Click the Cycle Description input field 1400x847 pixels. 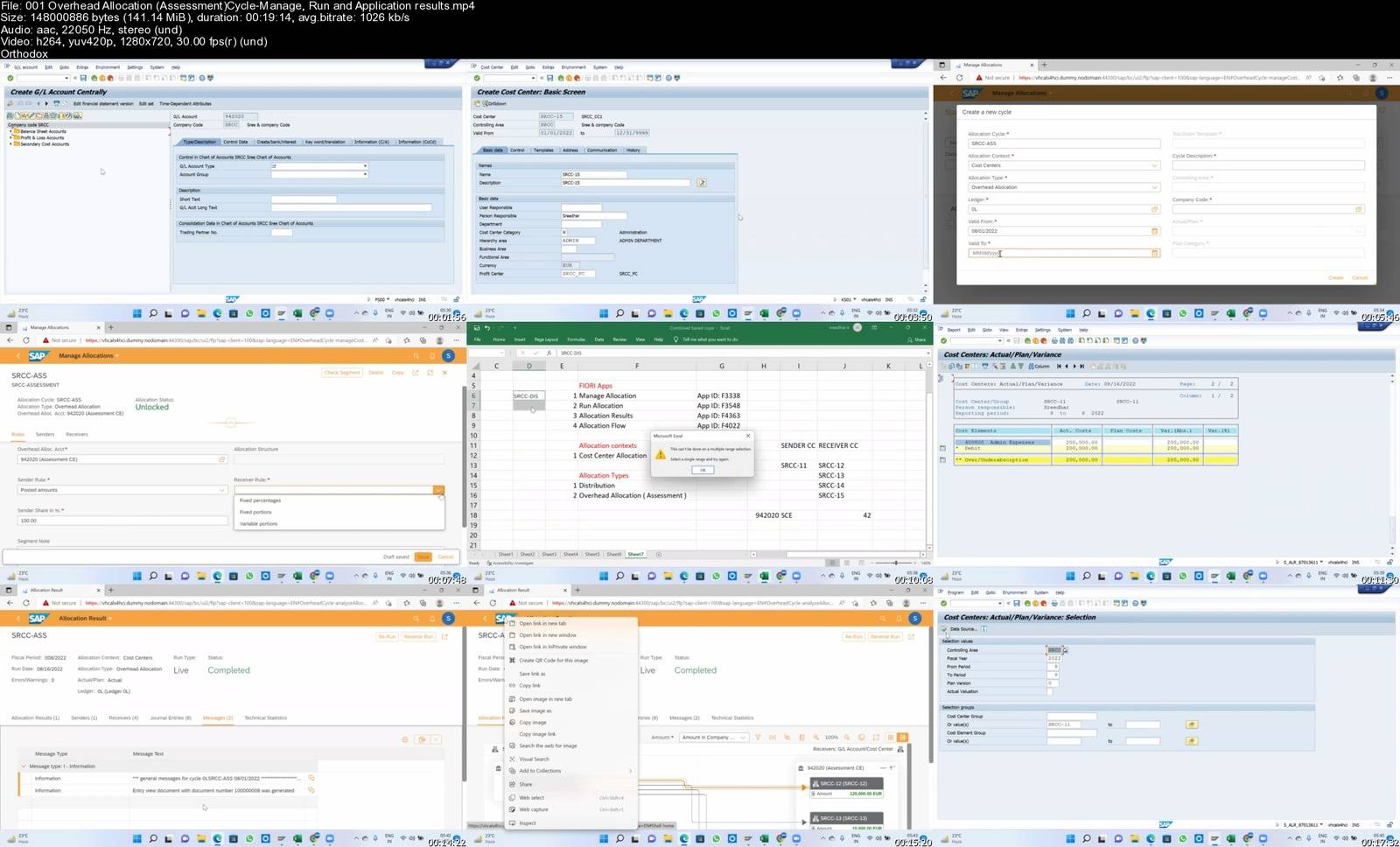point(1268,165)
